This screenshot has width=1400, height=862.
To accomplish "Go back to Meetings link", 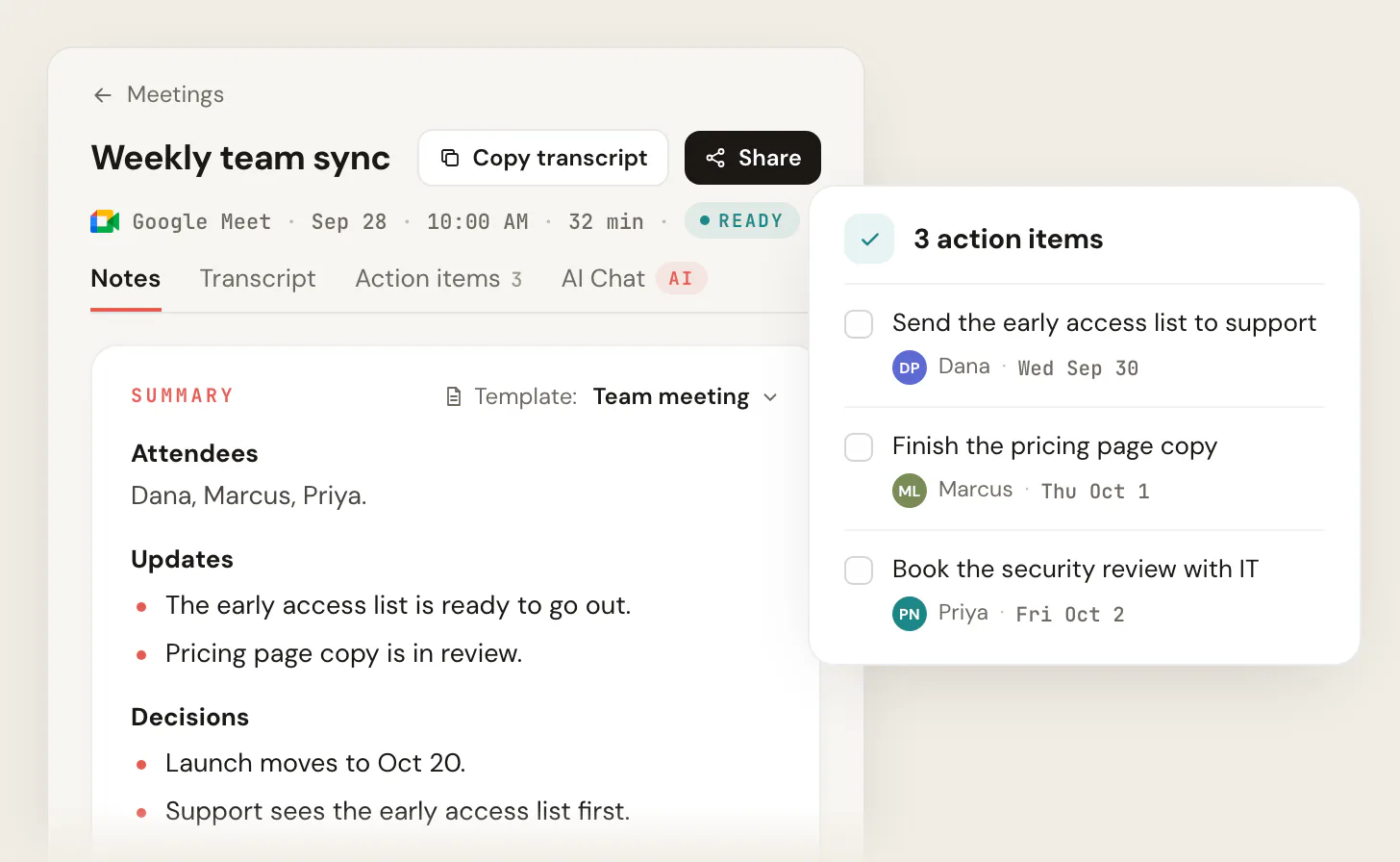I will 175,94.
